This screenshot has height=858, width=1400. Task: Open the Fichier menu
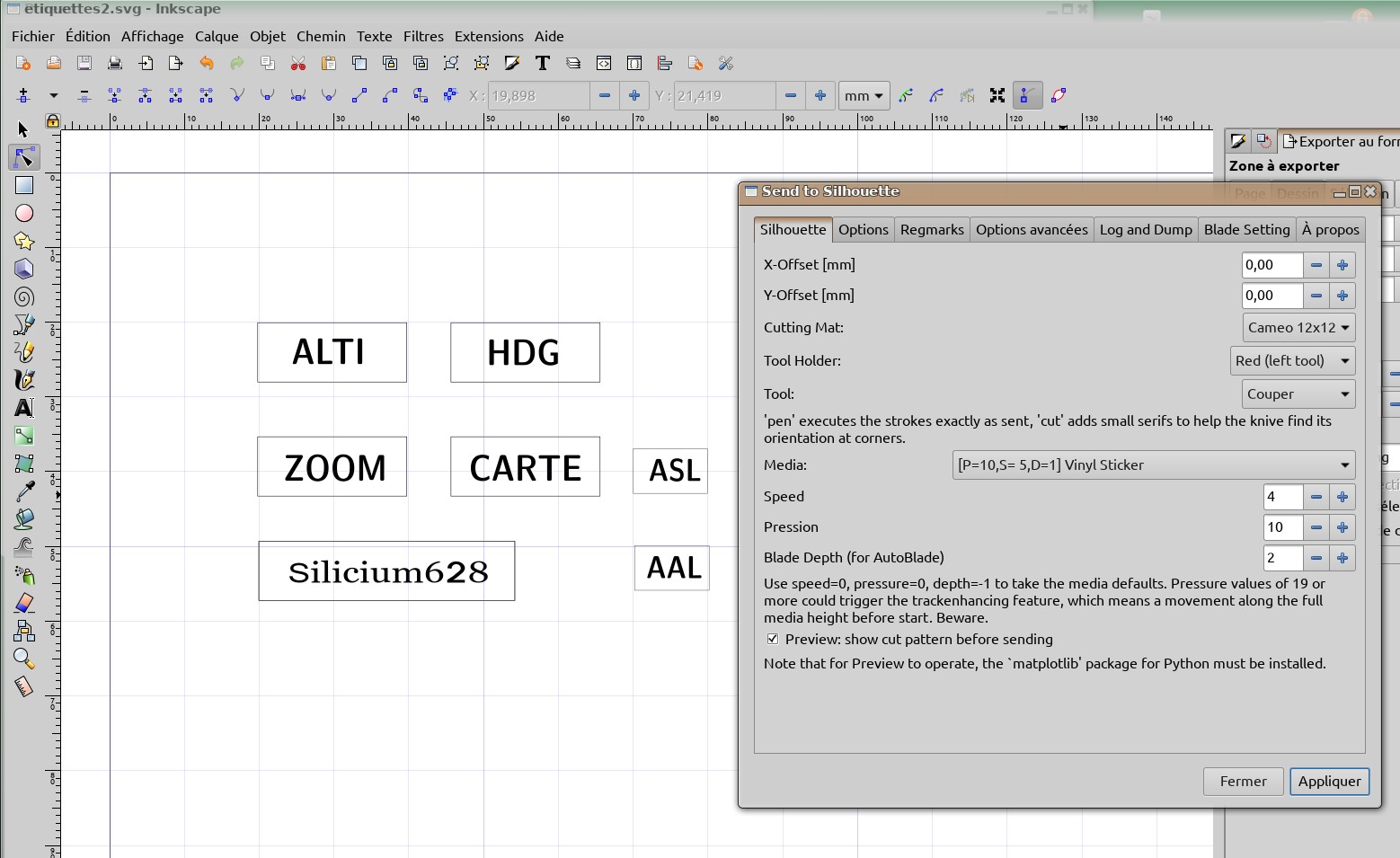pos(33,37)
